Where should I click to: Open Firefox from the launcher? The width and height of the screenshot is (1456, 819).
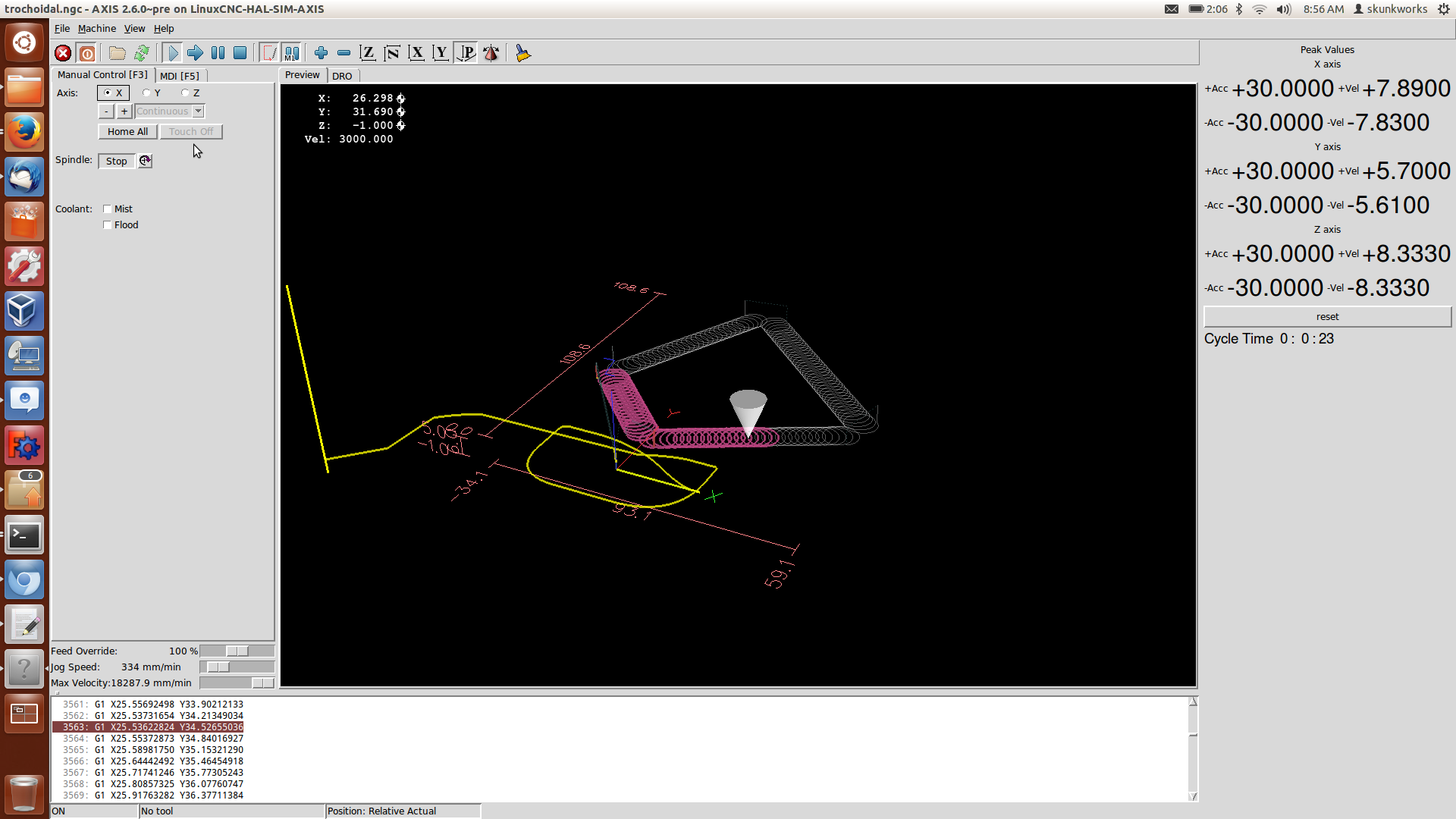coord(24,132)
